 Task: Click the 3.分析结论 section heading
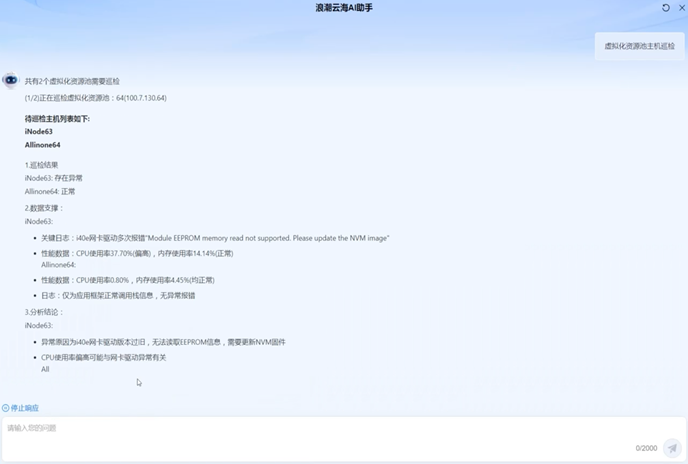(x=44, y=312)
